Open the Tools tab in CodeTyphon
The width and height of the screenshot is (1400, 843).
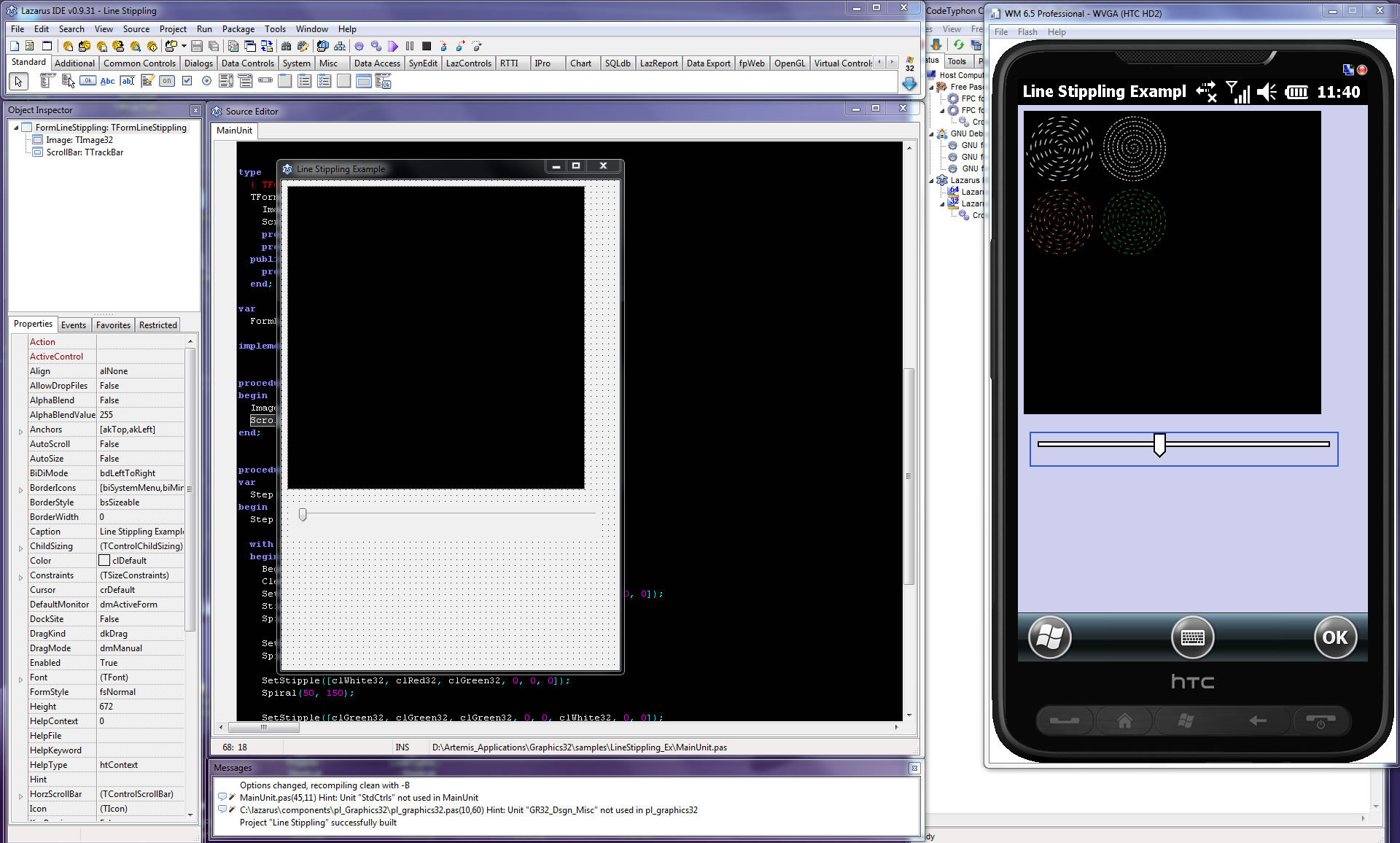(x=957, y=61)
